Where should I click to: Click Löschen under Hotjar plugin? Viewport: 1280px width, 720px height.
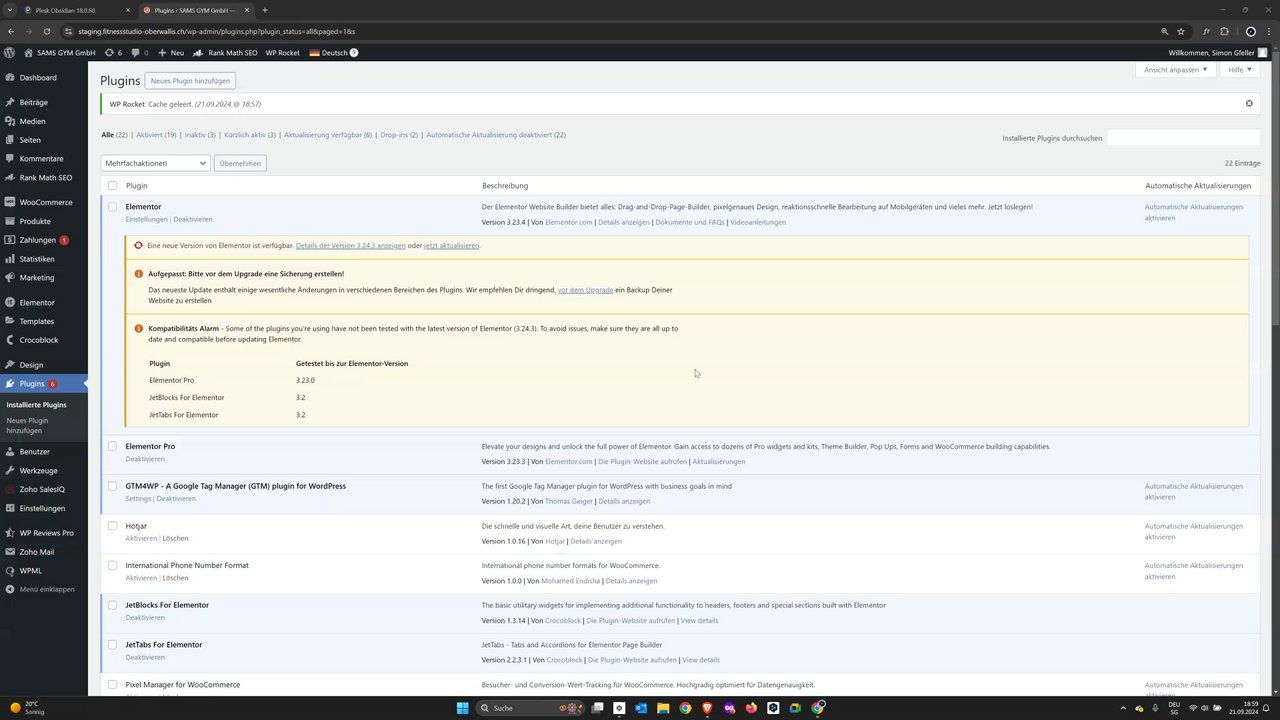175,538
